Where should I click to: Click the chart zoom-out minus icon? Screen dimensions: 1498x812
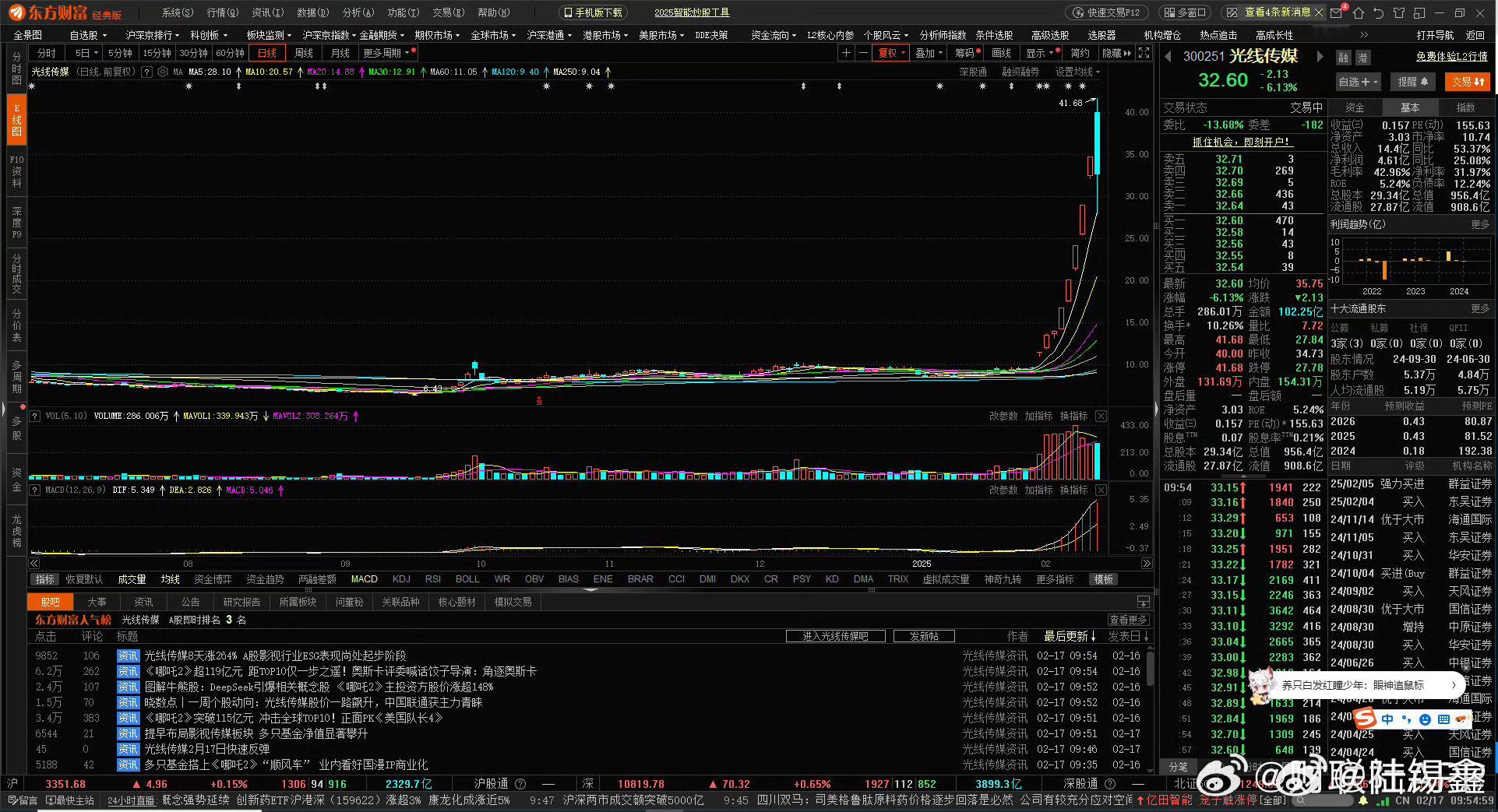pyautogui.click(x=863, y=53)
